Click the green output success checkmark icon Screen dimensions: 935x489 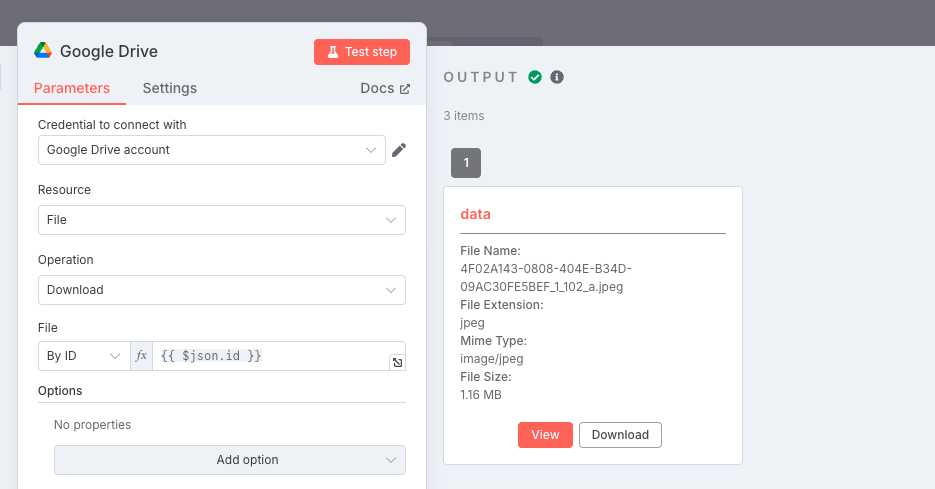pos(535,77)
